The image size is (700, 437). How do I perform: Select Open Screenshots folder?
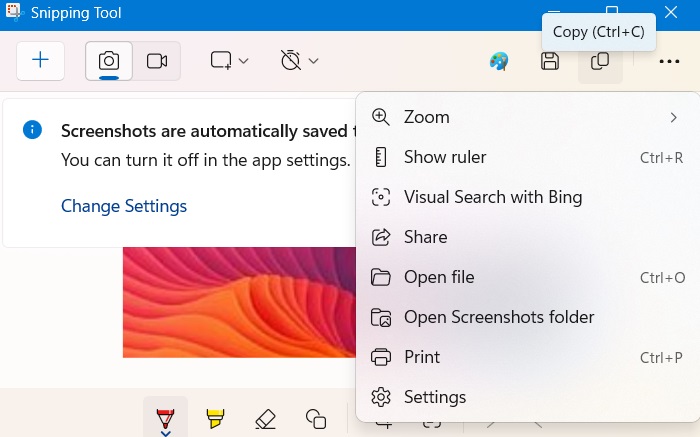tap(528, 317)
